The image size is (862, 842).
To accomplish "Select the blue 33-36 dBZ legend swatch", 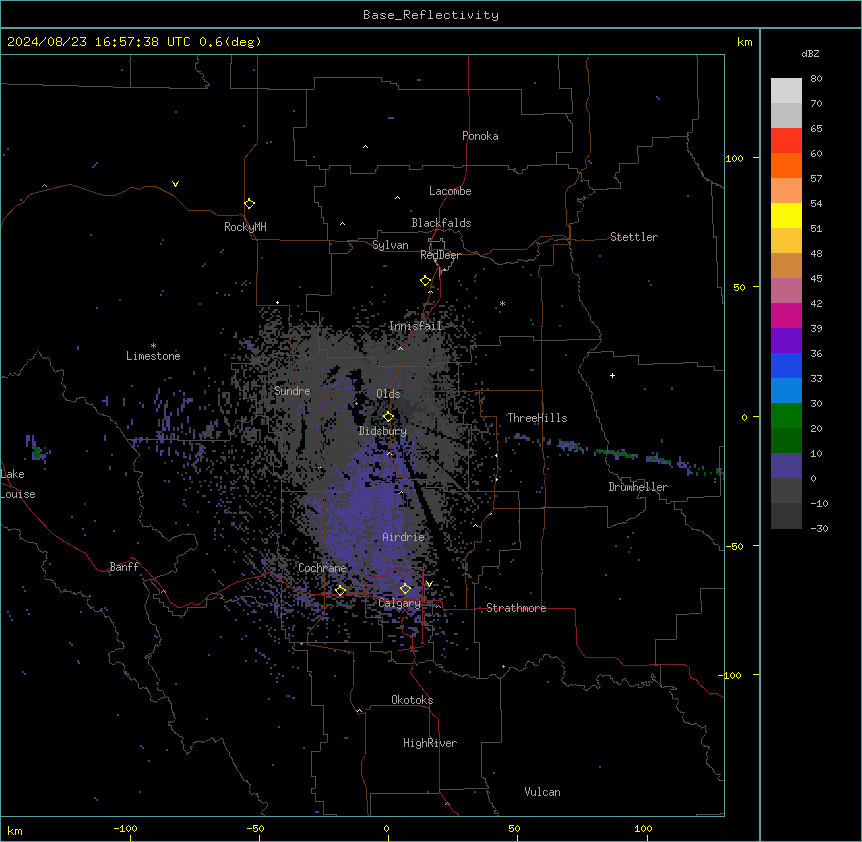I will (786, 365).
